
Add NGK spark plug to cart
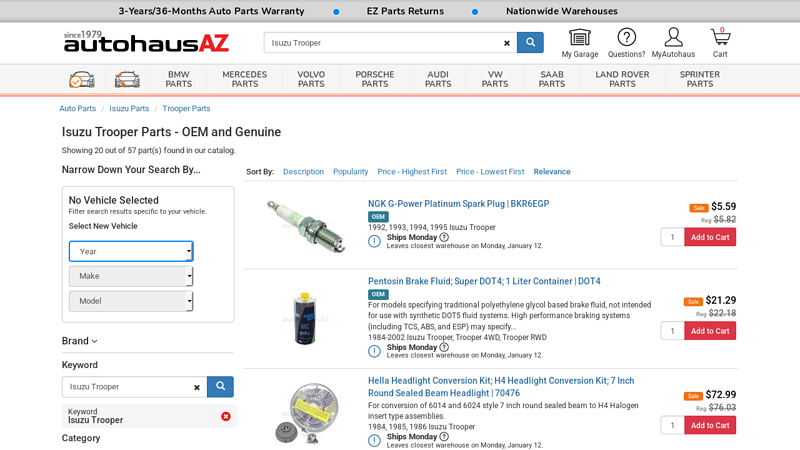[710, 237]
